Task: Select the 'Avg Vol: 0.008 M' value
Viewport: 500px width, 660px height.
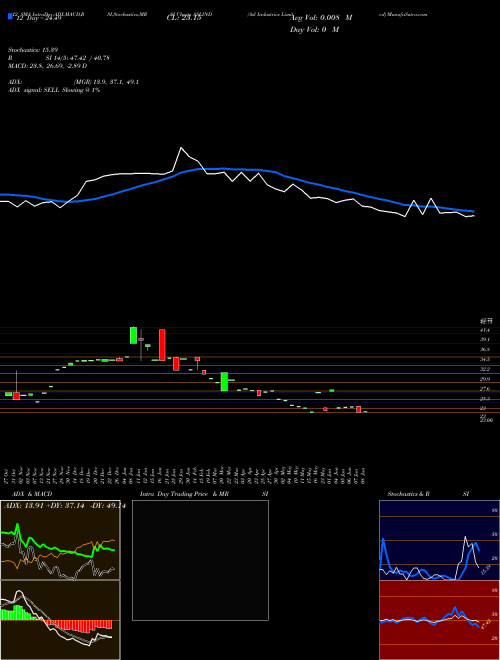Action: (x=321, y=18)
